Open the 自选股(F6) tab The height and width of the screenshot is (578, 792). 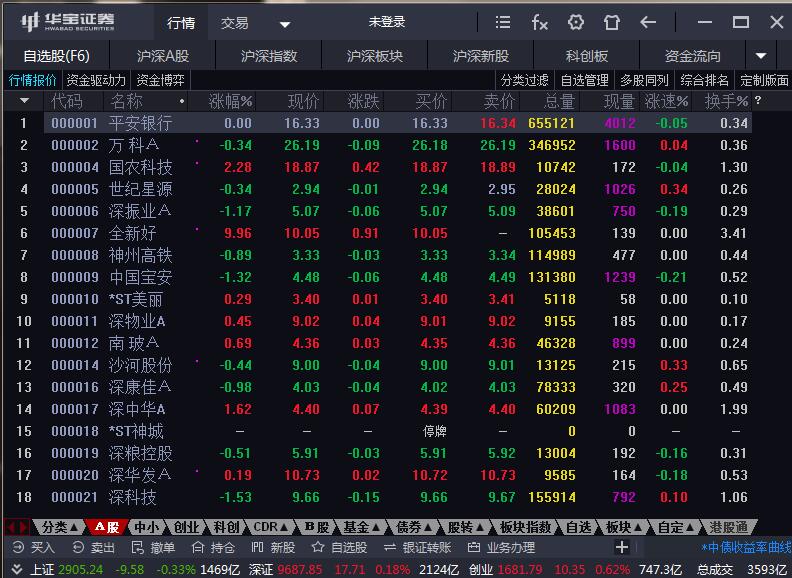(x=57, y=56)
